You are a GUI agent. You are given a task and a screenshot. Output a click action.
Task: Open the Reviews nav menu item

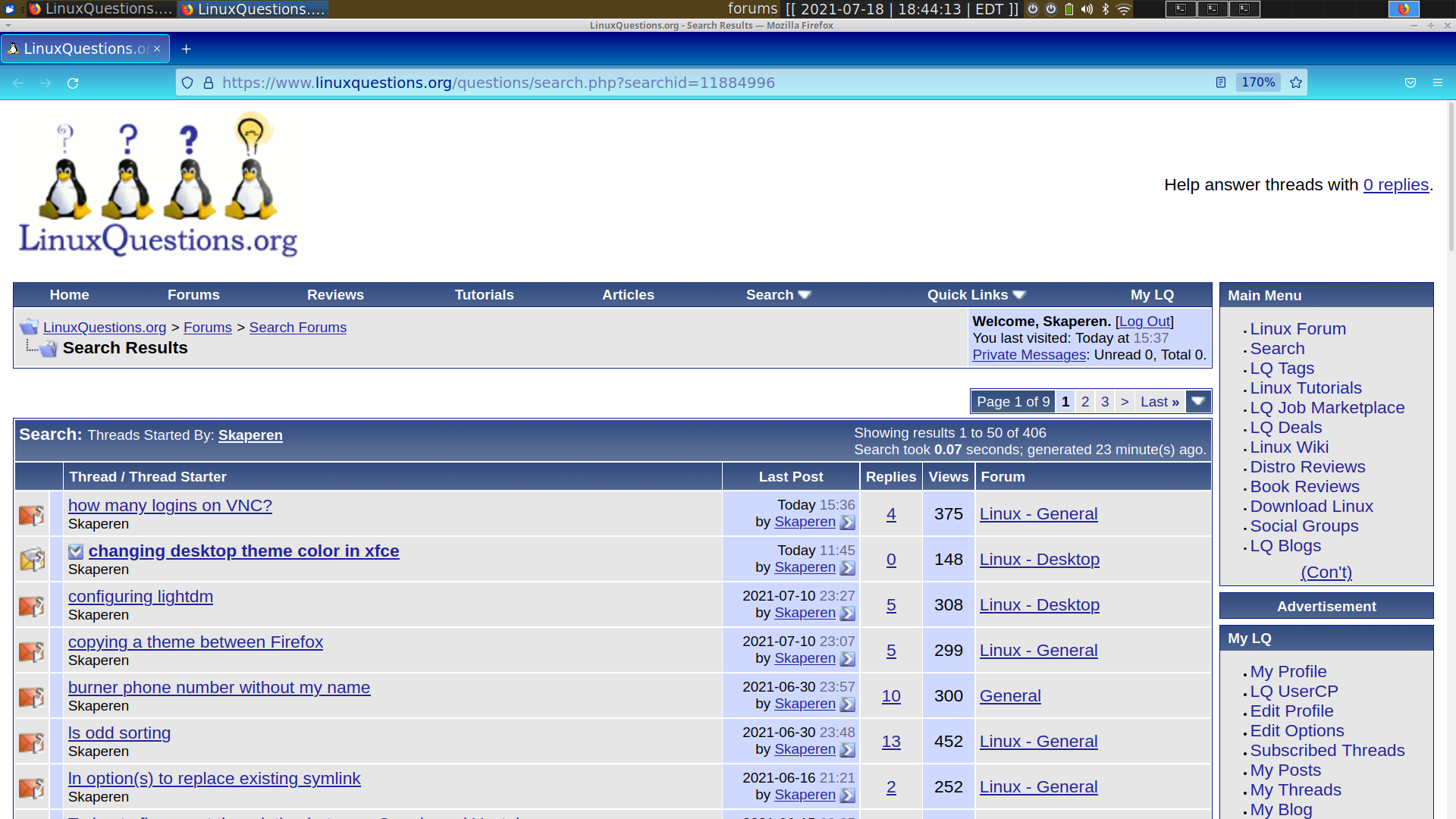tap(335, 295)
